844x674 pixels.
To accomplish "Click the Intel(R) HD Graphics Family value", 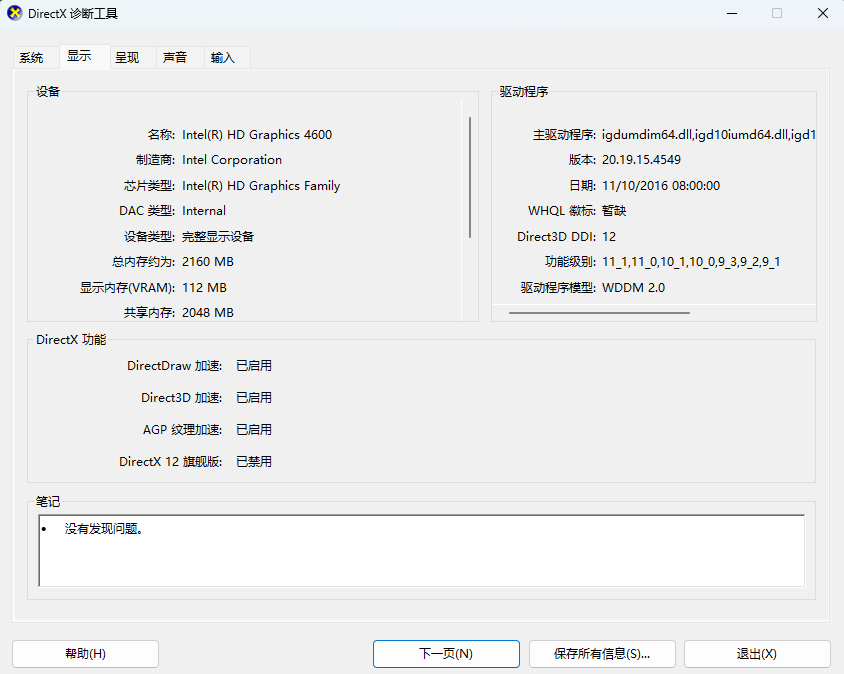I will [x=261, y=186].
